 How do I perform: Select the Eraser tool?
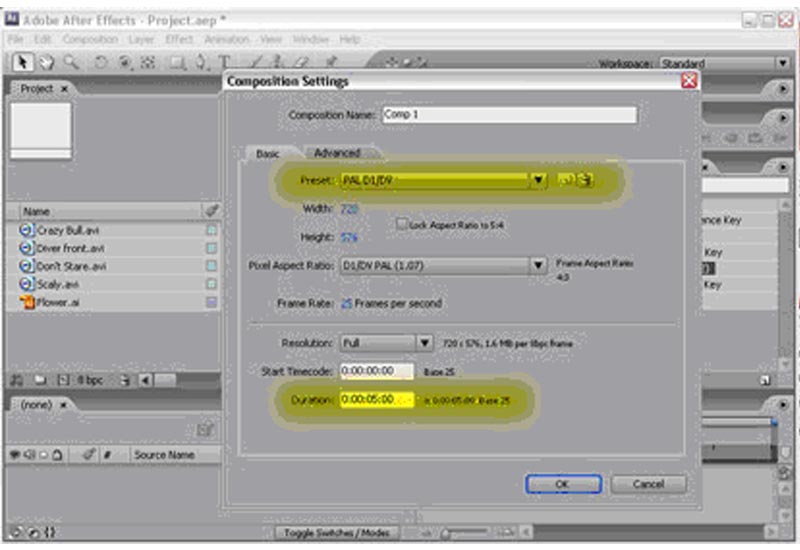(x=302, y=63)
